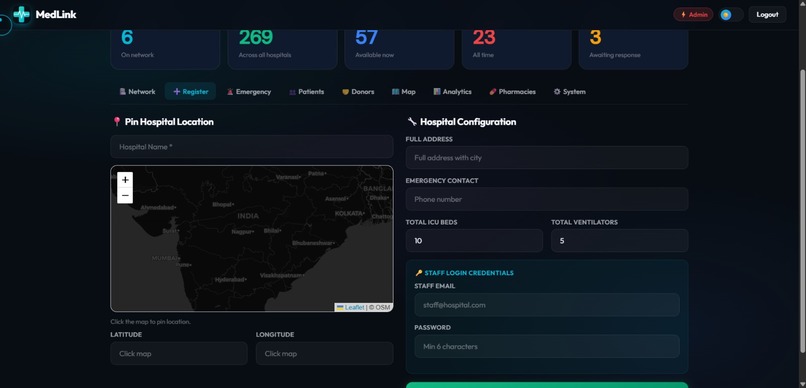Click the Total ICU Beds field
The image size is (806, 388).
[474, 241]
